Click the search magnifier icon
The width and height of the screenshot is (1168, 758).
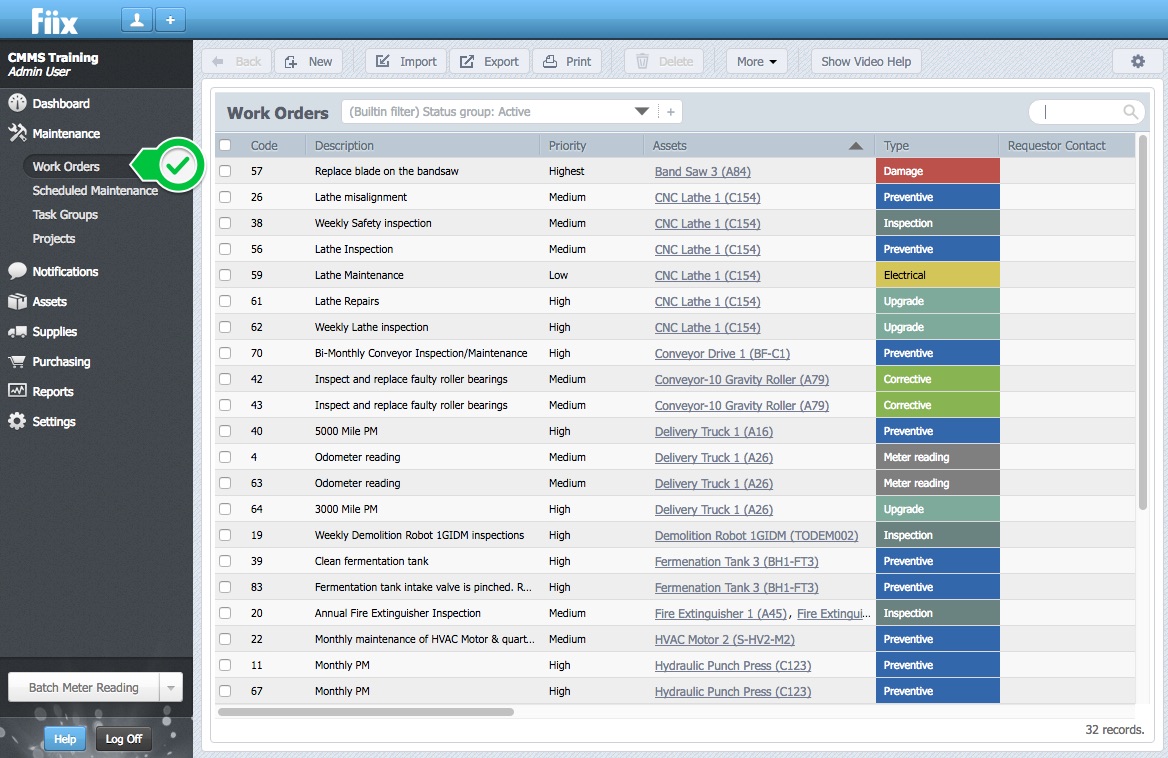(x=1130, y=112)
